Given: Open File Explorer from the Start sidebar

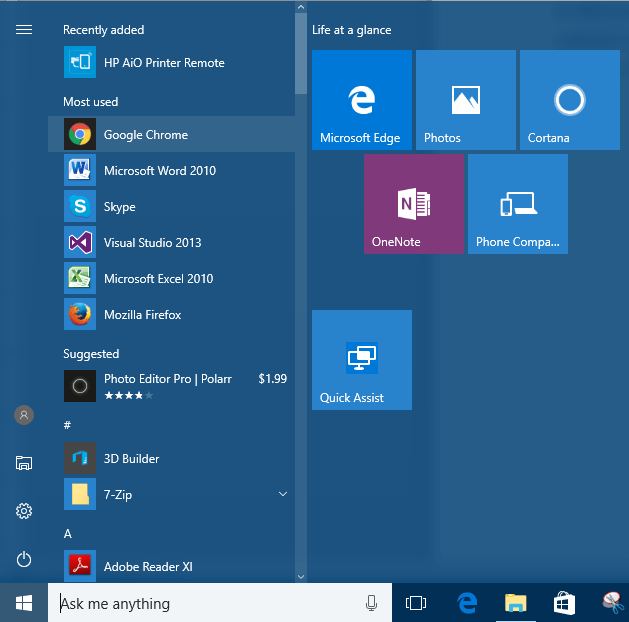Looking at the screenshot, I should (x=24, y=463).
